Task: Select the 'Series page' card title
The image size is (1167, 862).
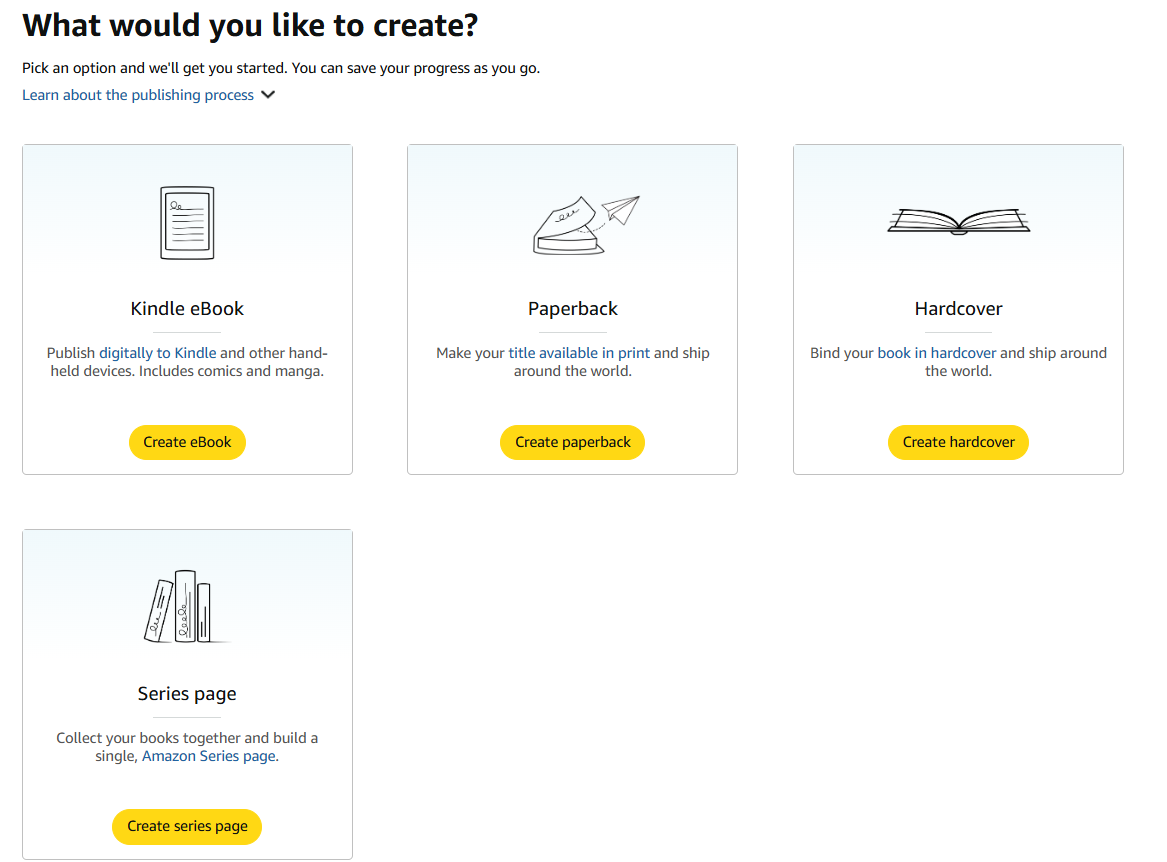Action: pos(188,693)
